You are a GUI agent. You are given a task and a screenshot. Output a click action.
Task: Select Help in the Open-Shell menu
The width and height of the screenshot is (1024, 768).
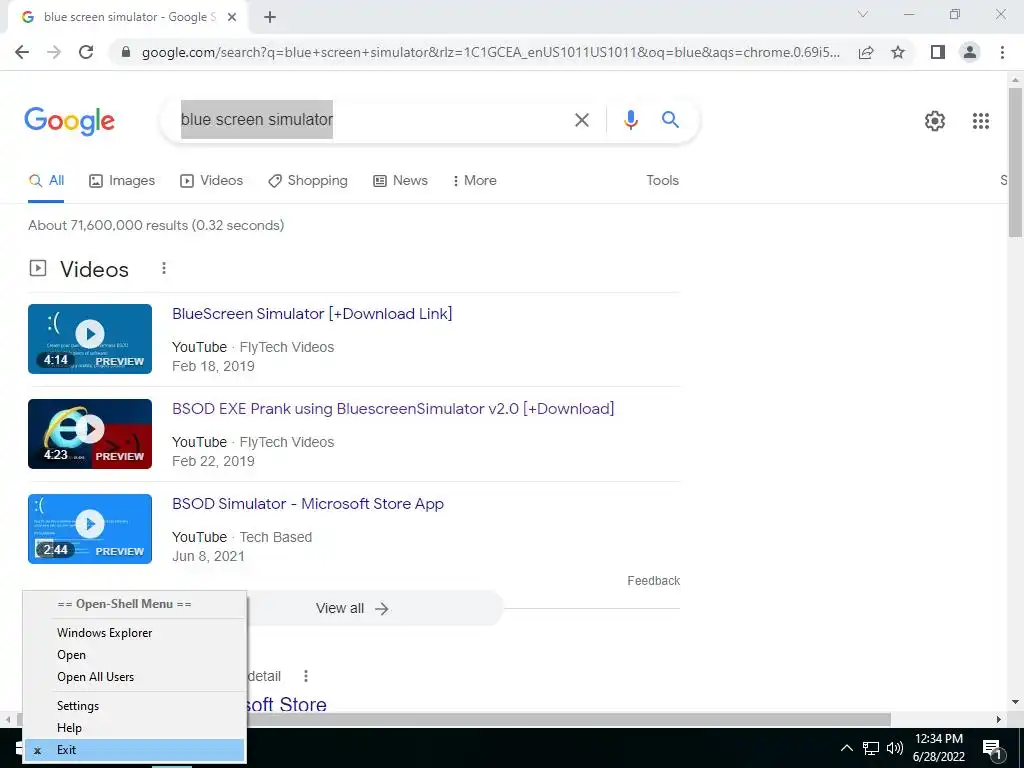click(x=134, y=728)
